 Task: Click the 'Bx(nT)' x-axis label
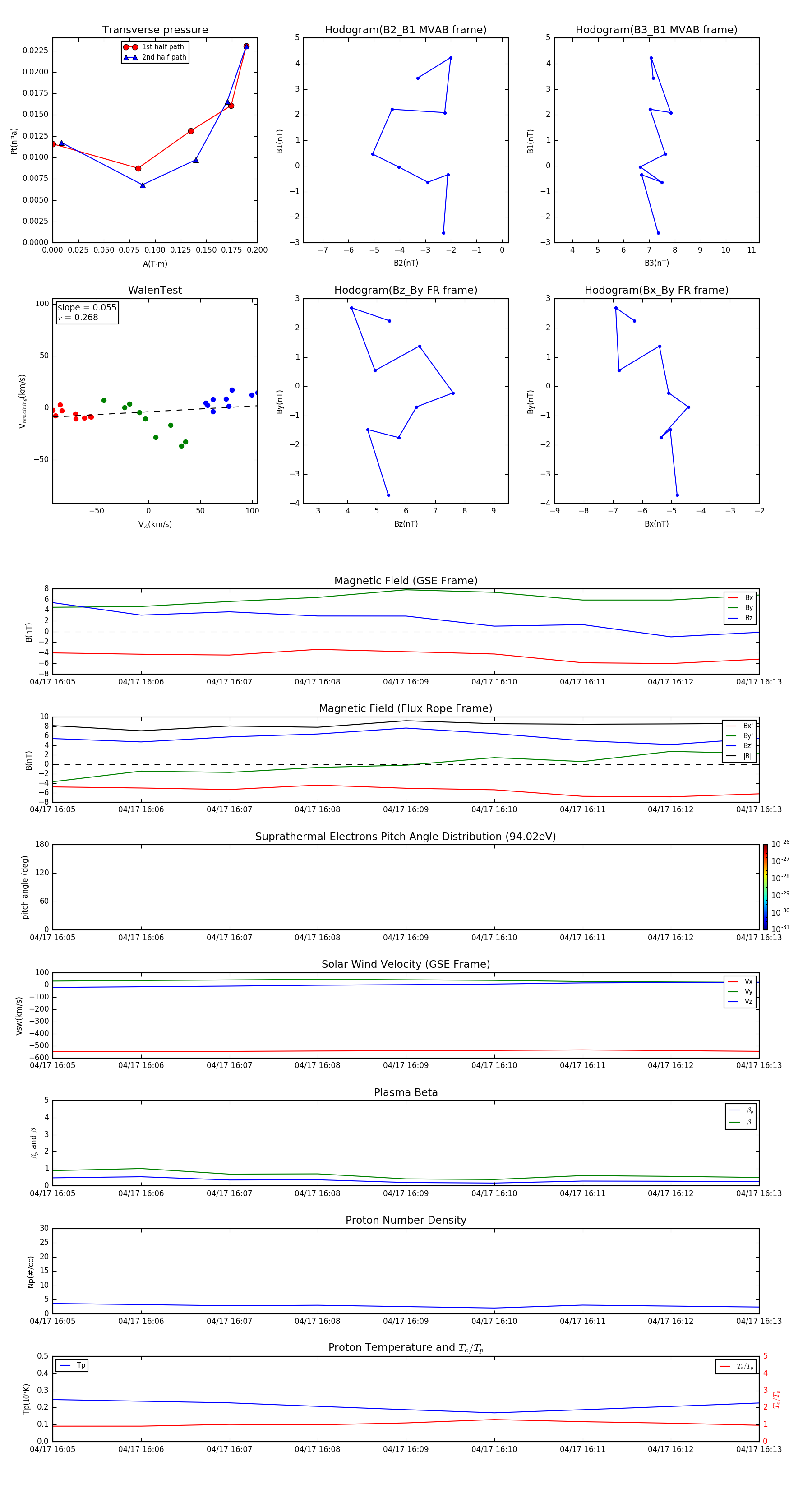tap(656, 524)
